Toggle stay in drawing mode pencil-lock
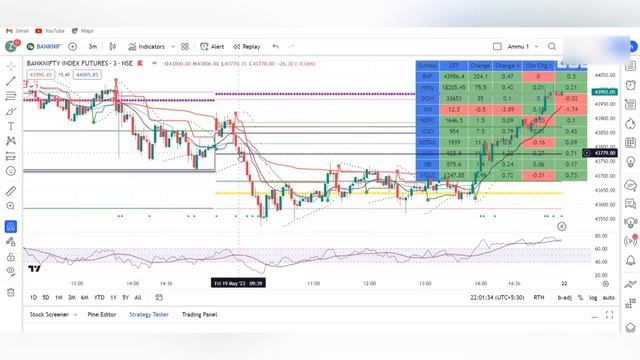Viewport: 640px width, 360px height. pos(11,242)
